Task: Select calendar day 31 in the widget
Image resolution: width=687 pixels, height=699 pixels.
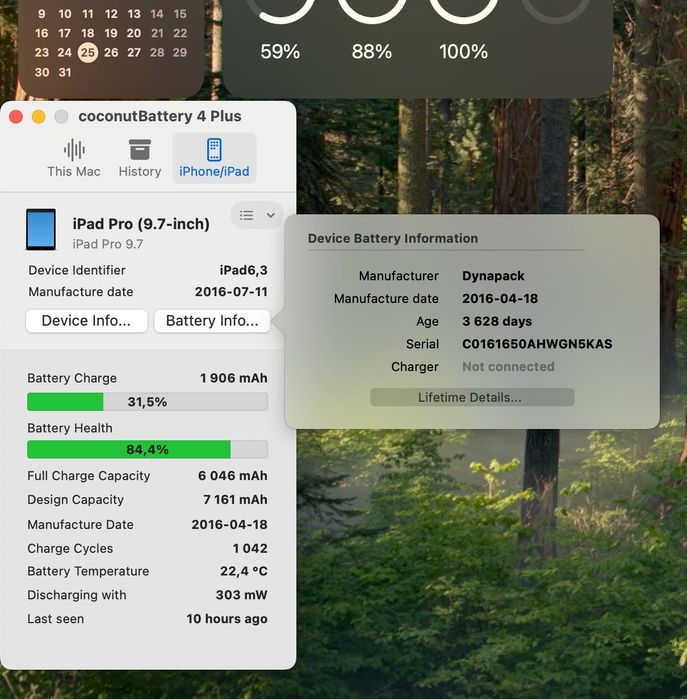Action: coord(65,72)
